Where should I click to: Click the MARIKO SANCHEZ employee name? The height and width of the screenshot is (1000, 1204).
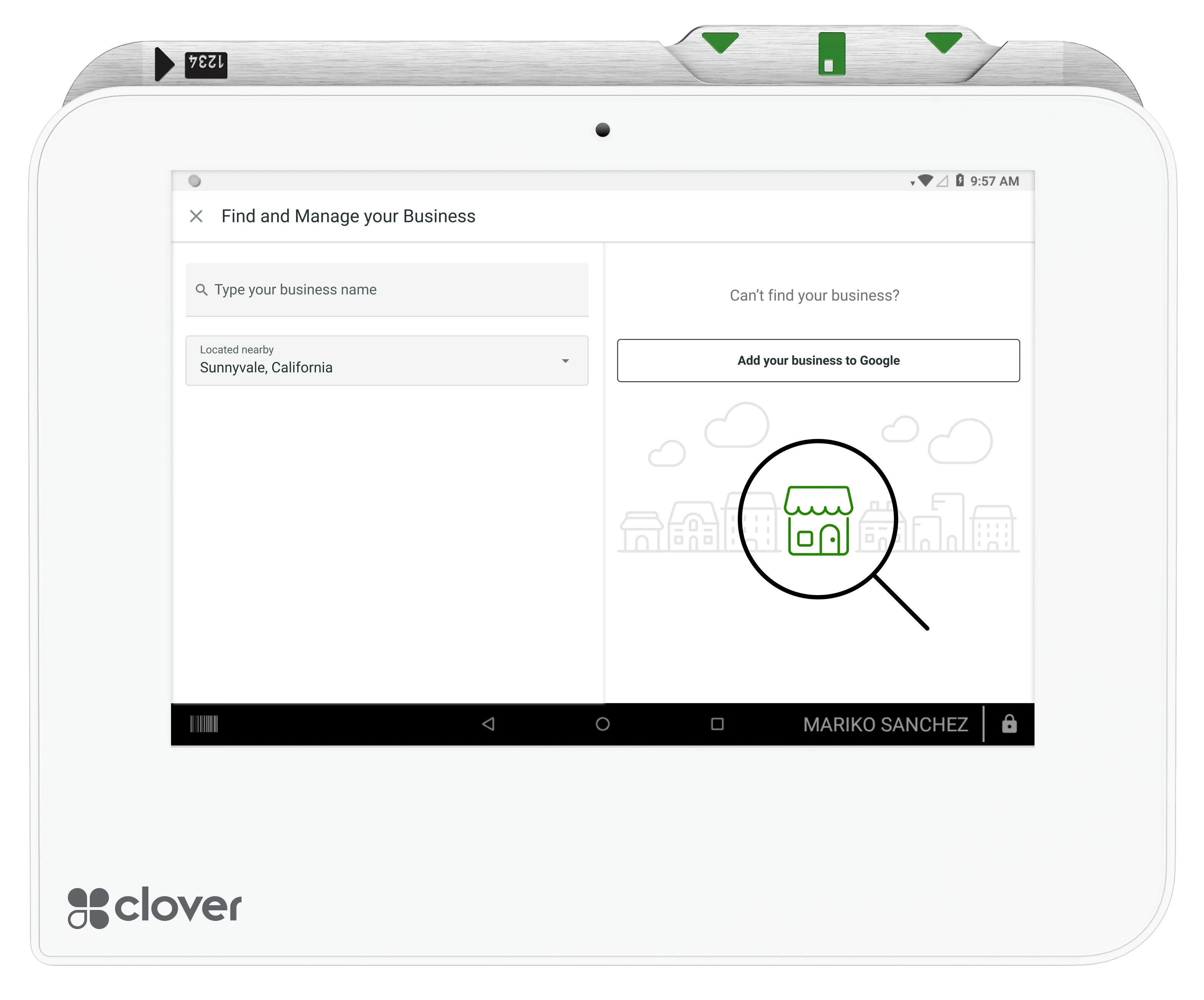pyautogui.click(x=886, y=725)
